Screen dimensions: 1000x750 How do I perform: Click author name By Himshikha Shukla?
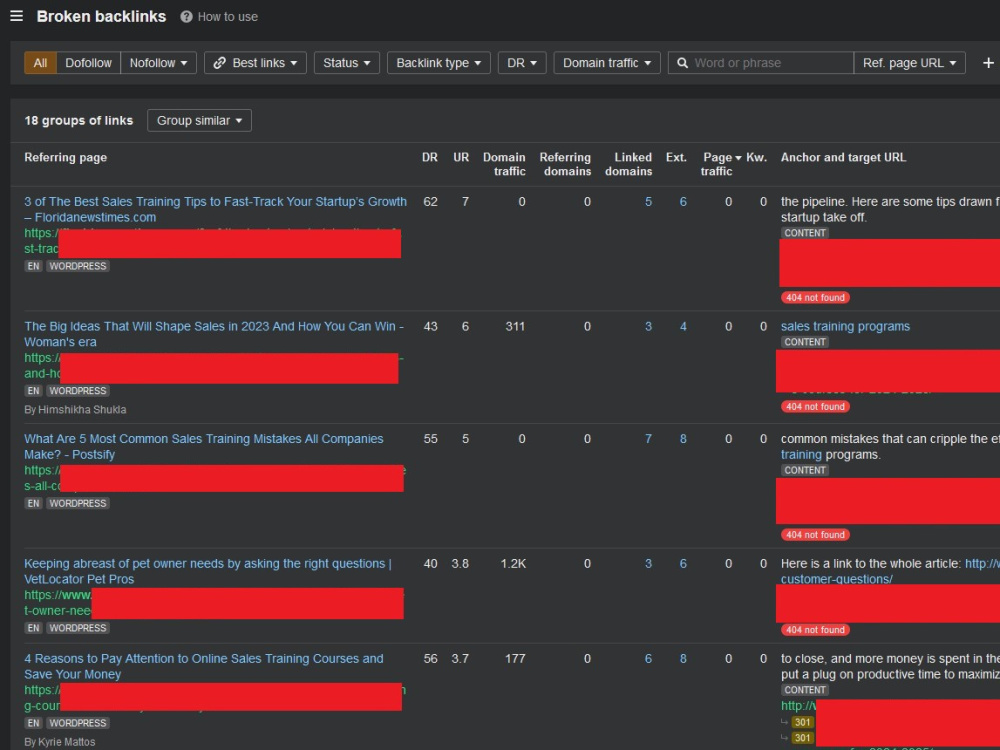[75, 409]
